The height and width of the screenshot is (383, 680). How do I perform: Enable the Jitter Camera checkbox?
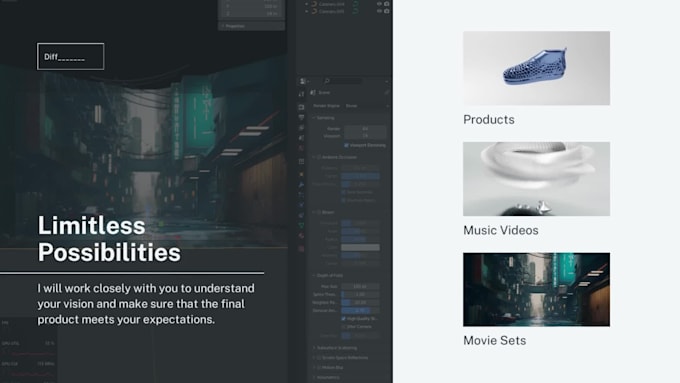(x=343, y=327)
